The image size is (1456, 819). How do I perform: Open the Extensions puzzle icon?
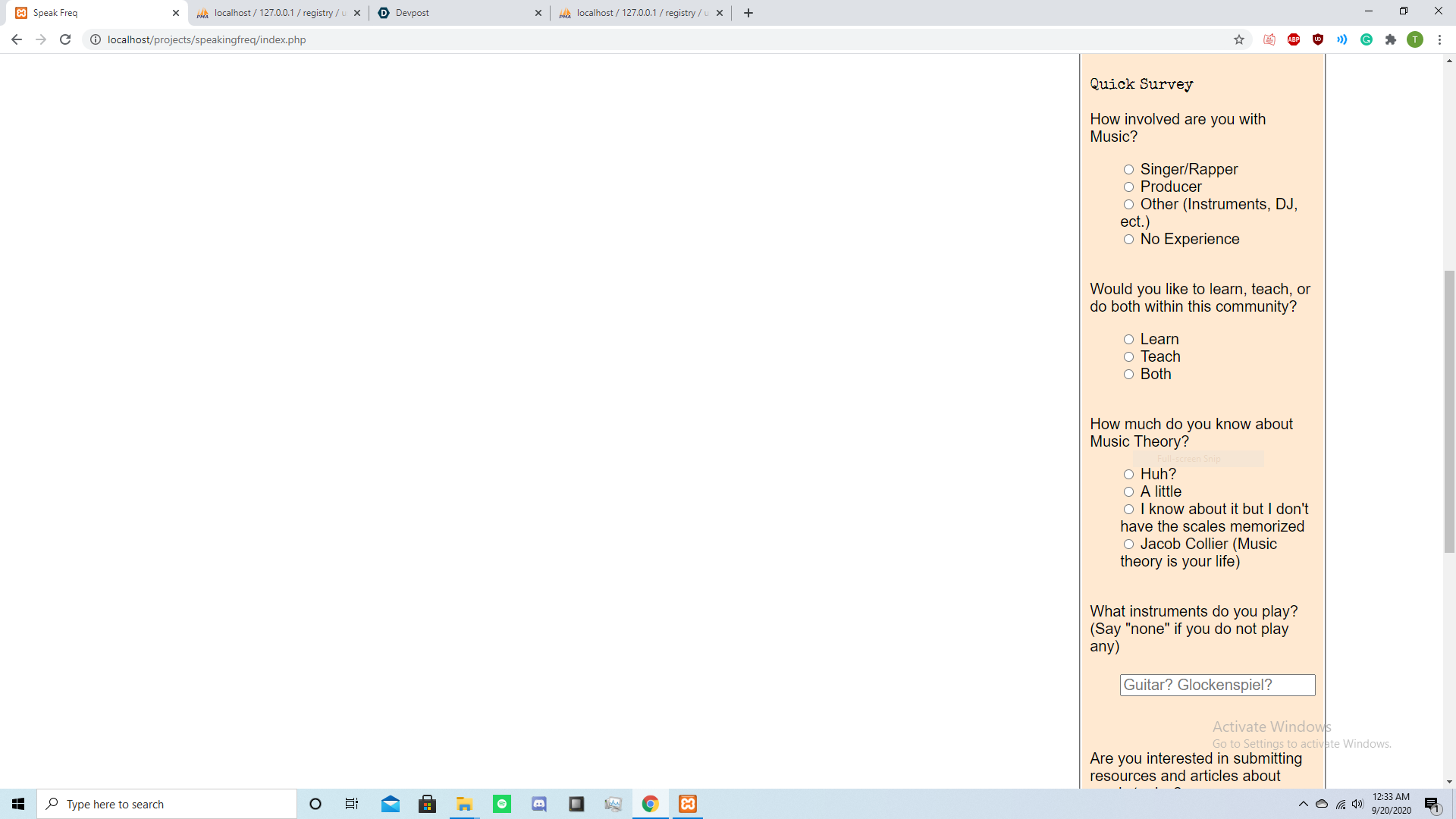point(1391,39)
